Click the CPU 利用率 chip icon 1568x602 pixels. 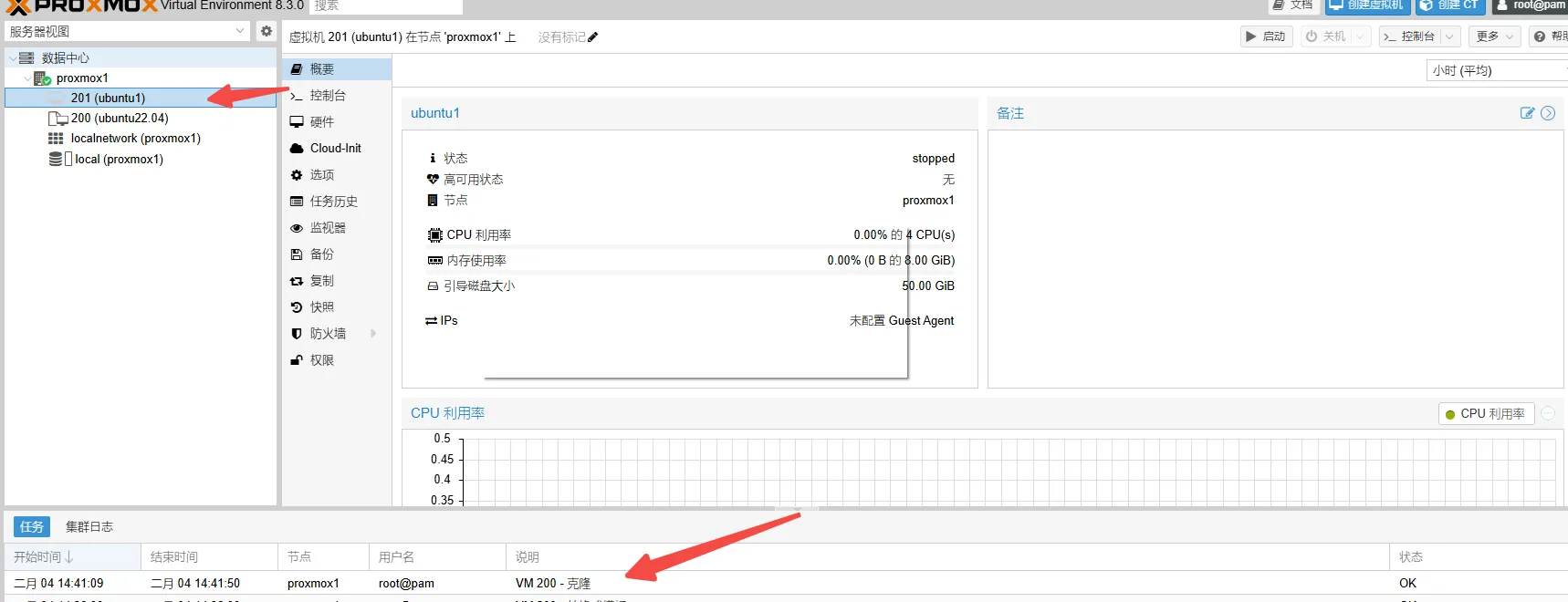(x=435, y=235)
